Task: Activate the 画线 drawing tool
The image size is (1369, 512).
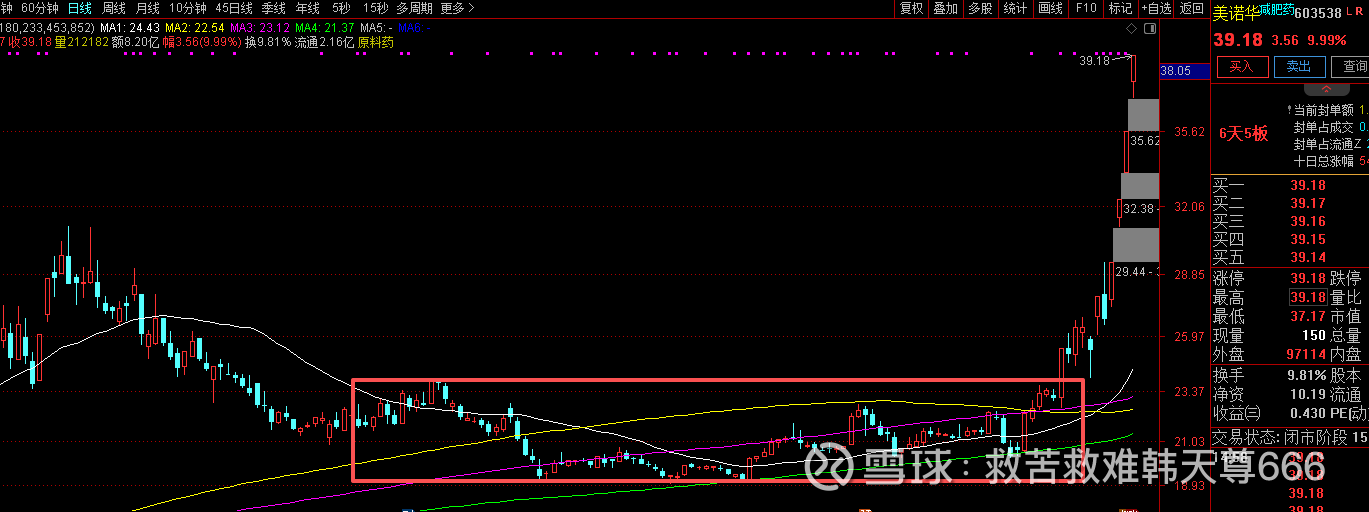Action: point(1050,8)
